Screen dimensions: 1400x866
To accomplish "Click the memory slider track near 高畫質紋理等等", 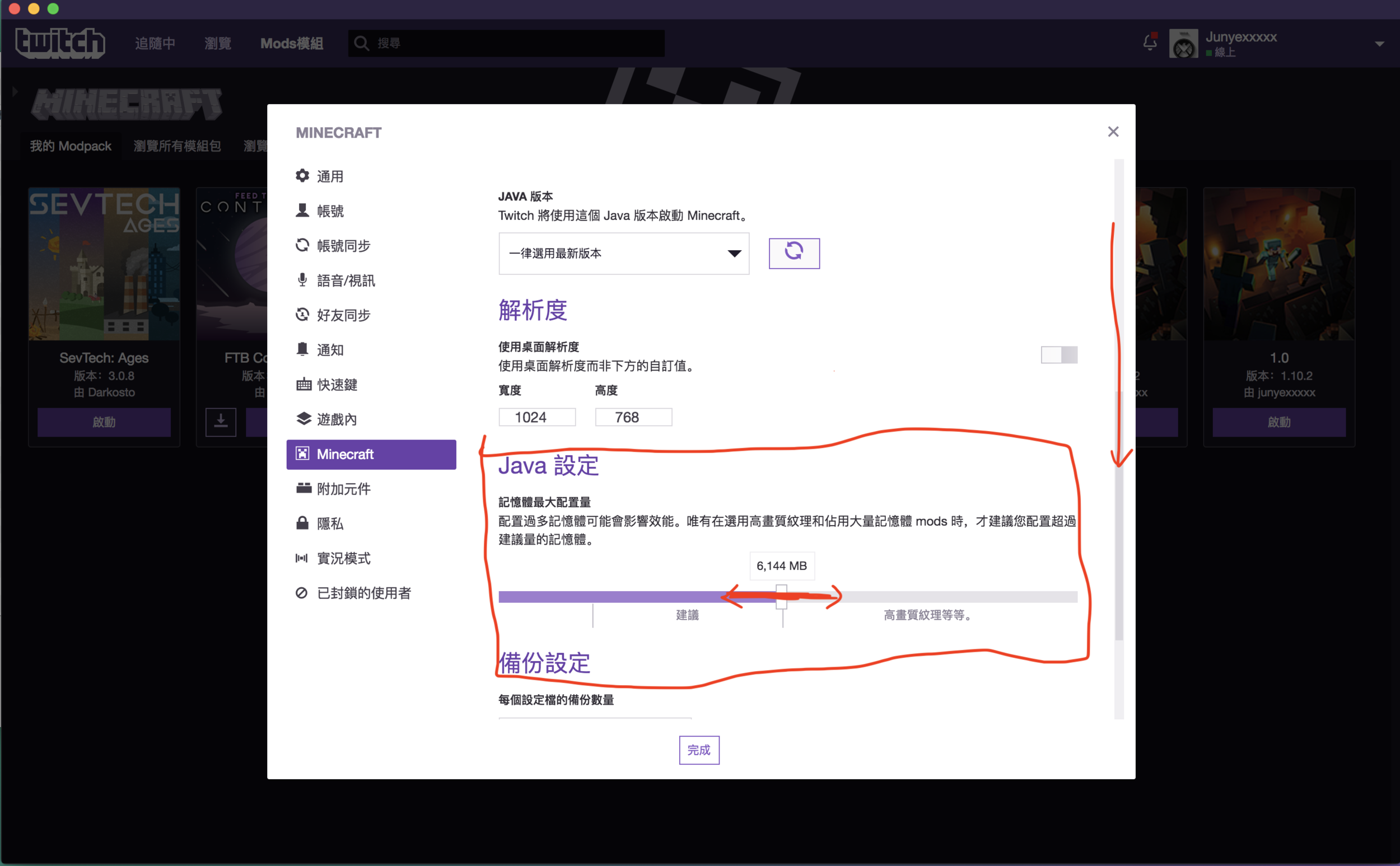I will click(x=928, y=597).
